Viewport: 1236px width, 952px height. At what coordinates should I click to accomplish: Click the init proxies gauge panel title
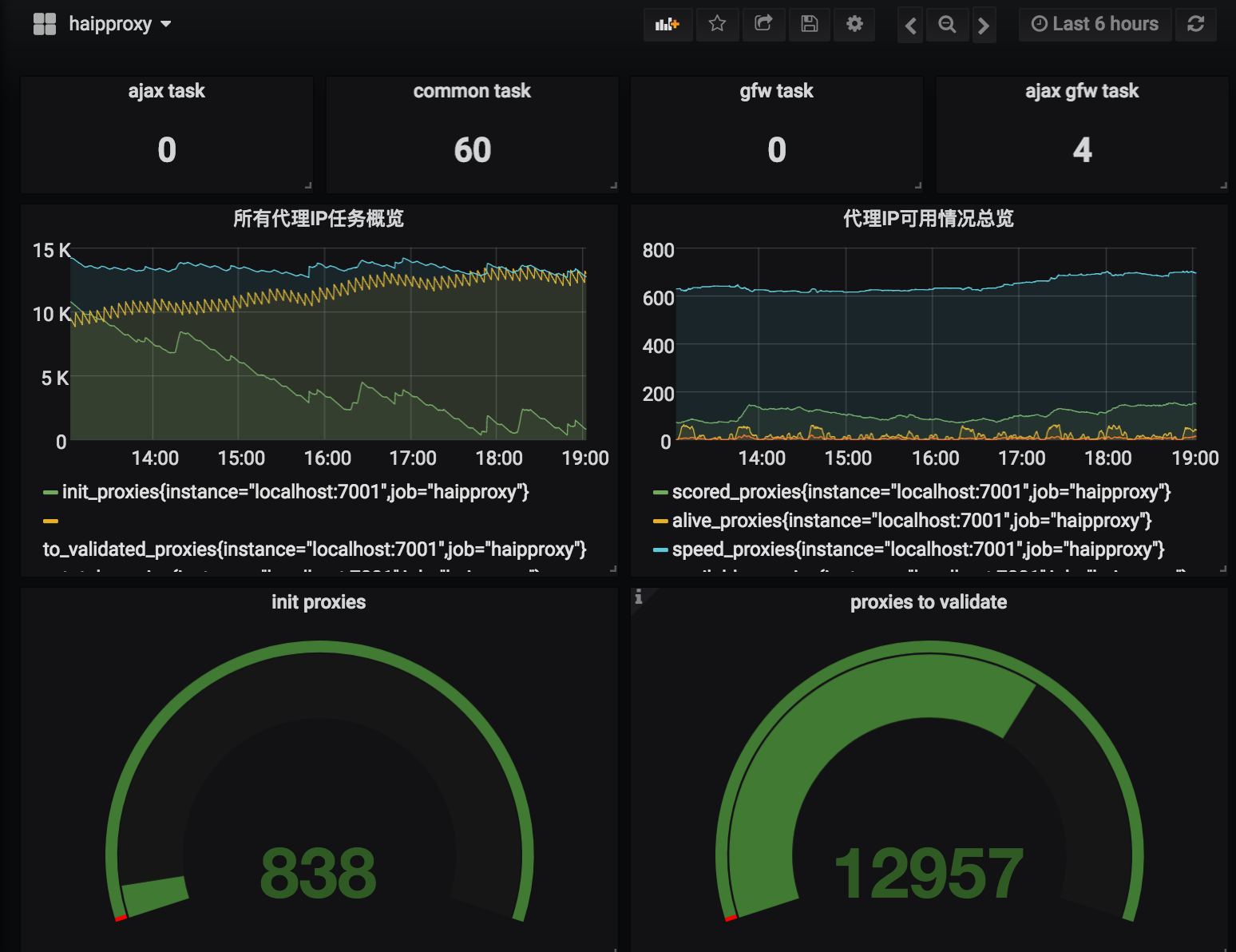tap(319, 602)
